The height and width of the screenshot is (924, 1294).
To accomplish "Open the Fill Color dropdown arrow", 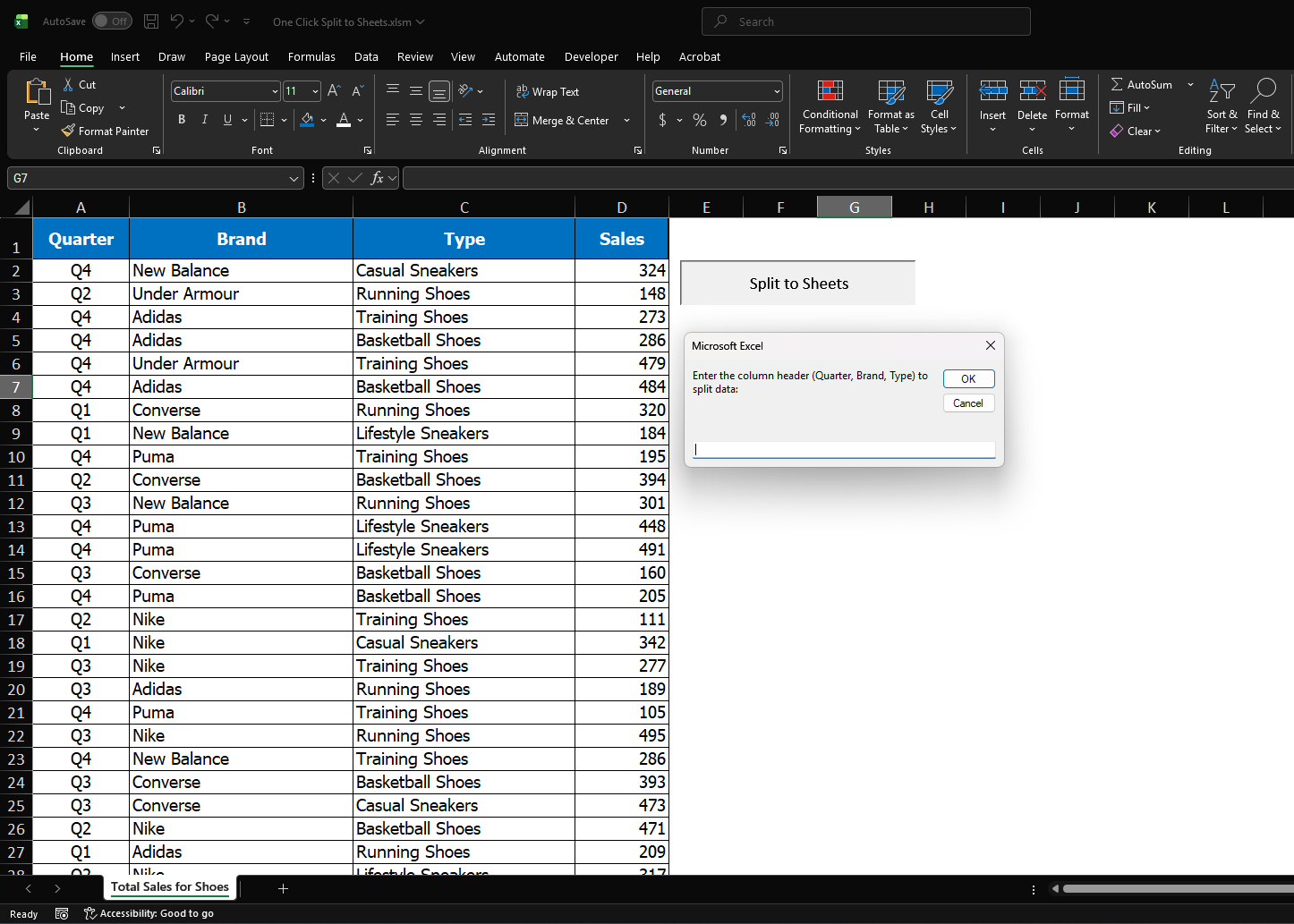I will [x=323, y=120].
